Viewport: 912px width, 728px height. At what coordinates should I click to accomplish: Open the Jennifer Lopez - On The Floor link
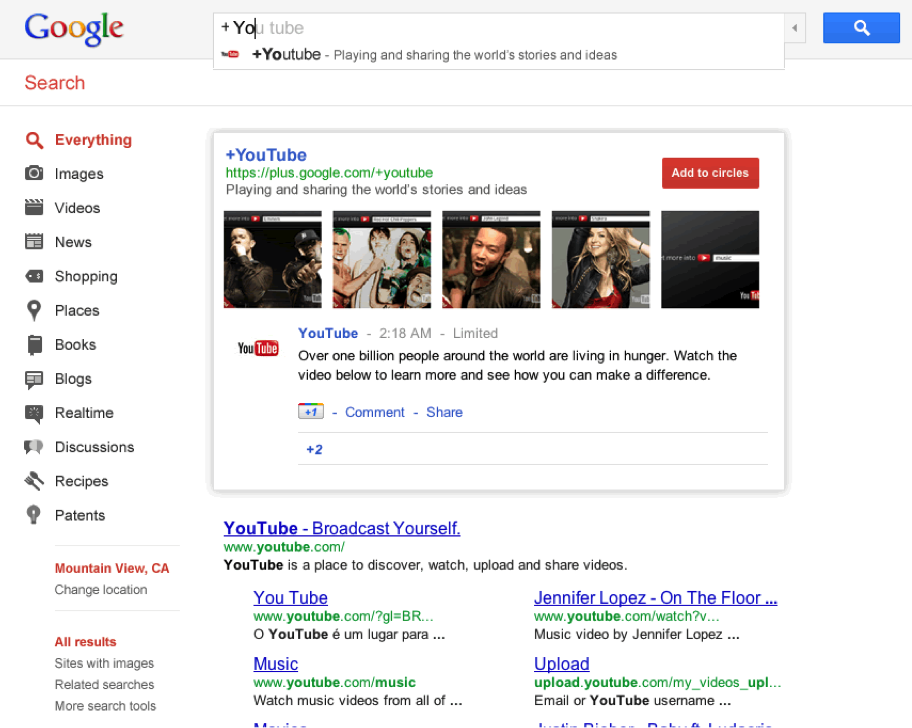656,598
